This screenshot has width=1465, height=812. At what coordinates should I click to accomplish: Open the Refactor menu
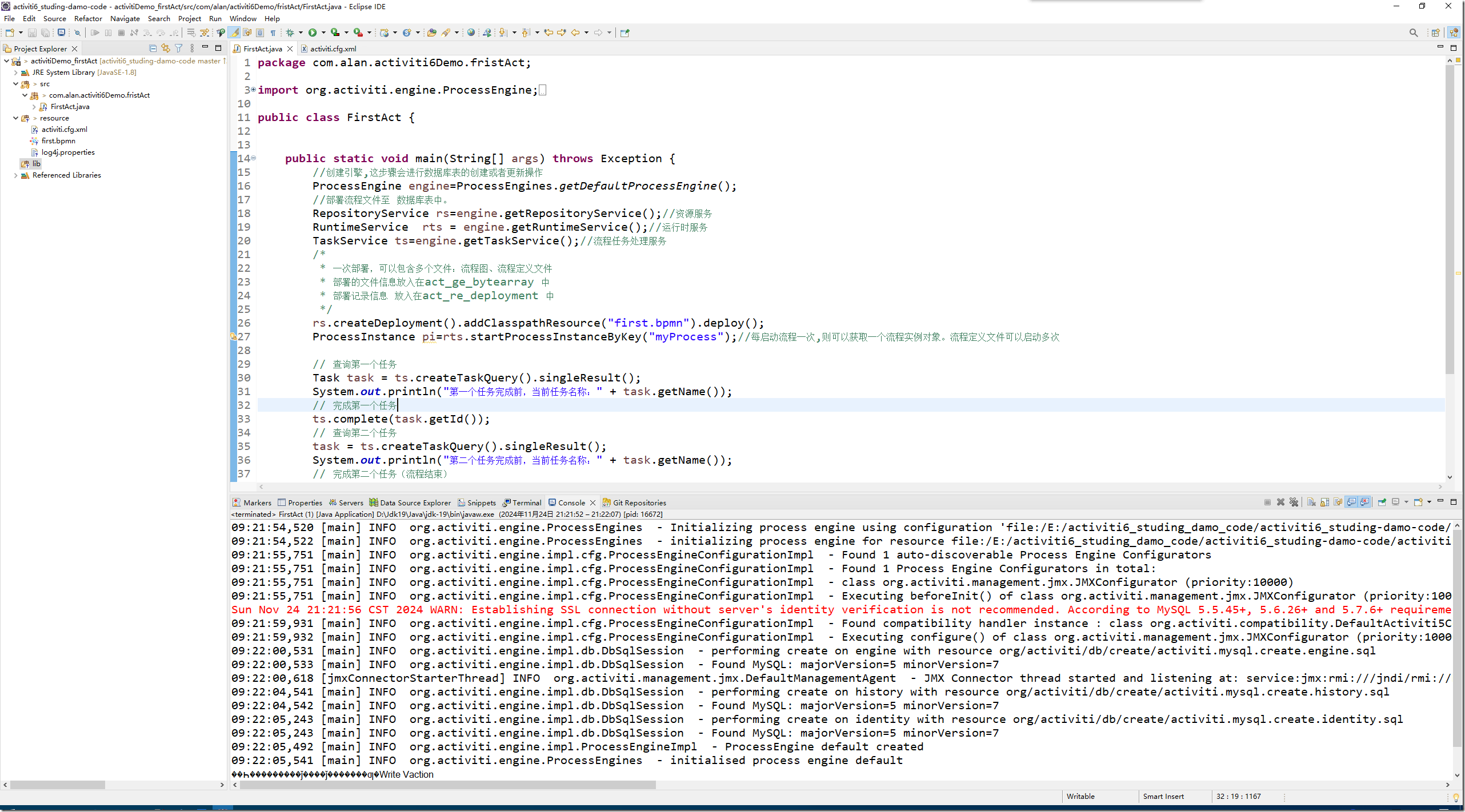(87, 18)
